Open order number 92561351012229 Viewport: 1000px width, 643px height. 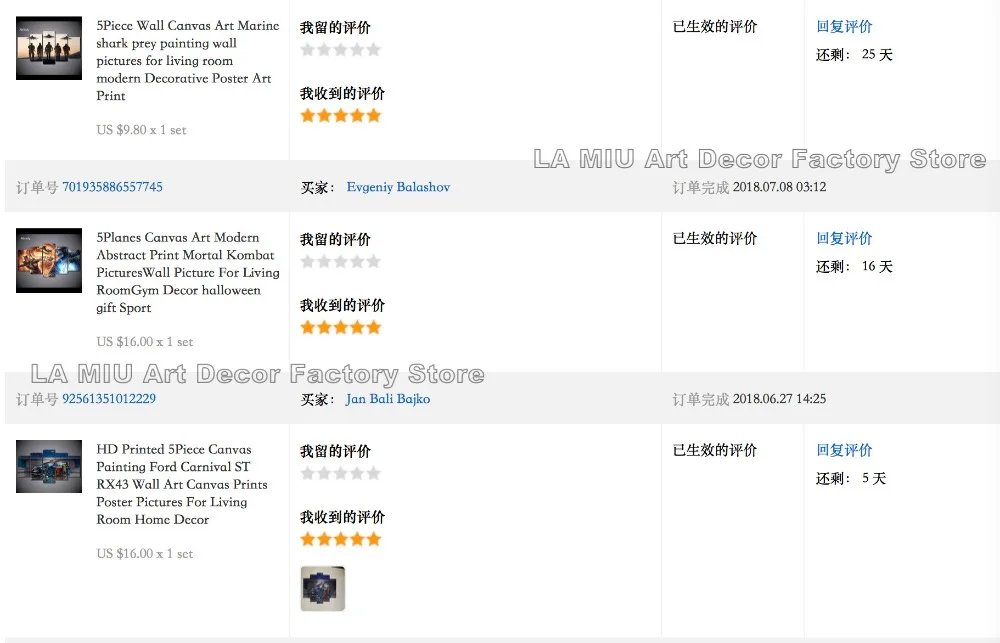coord(109,399)
